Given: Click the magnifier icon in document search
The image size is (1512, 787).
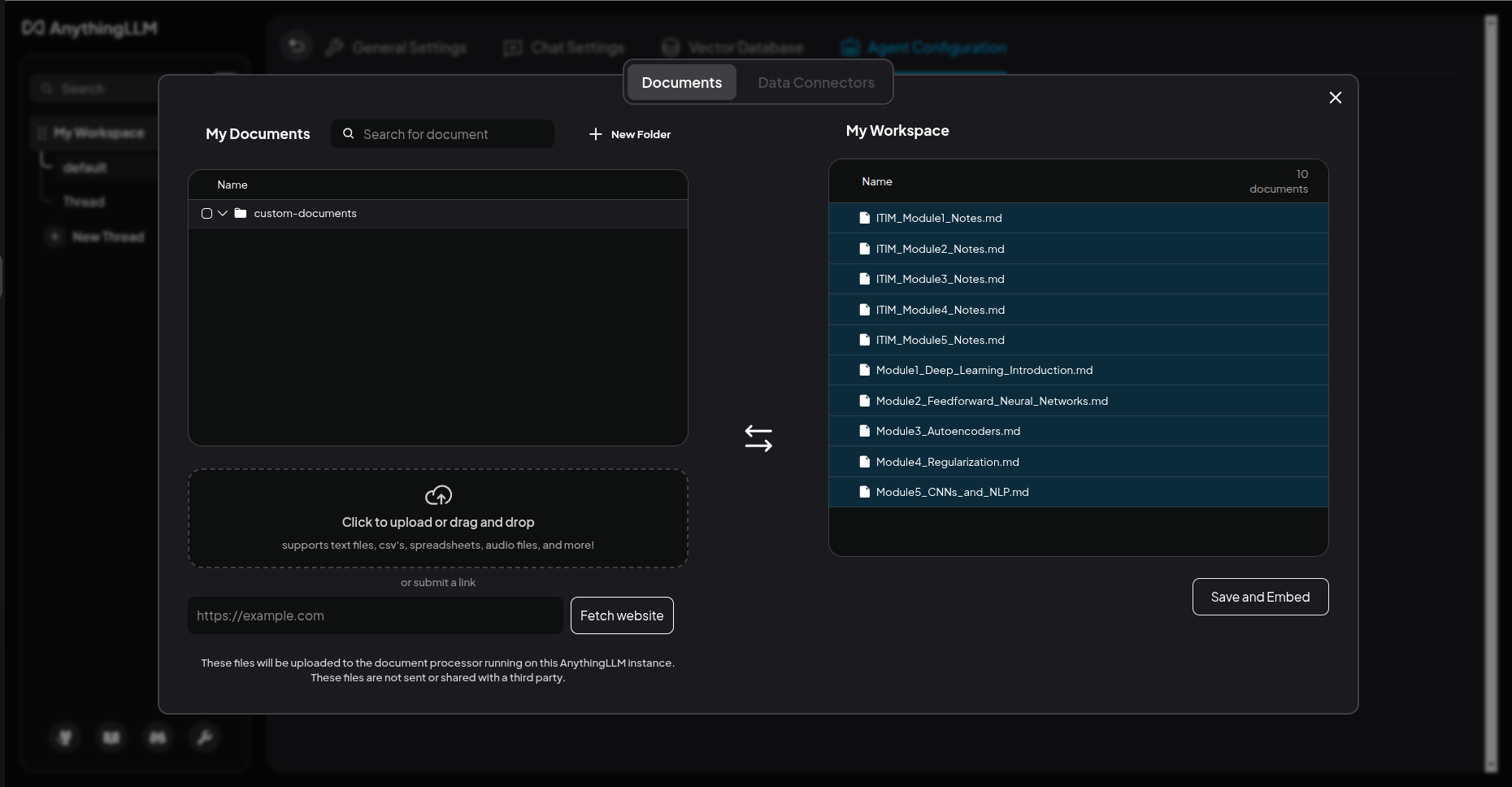Looking at the screenshot, I should pos(348,133).
